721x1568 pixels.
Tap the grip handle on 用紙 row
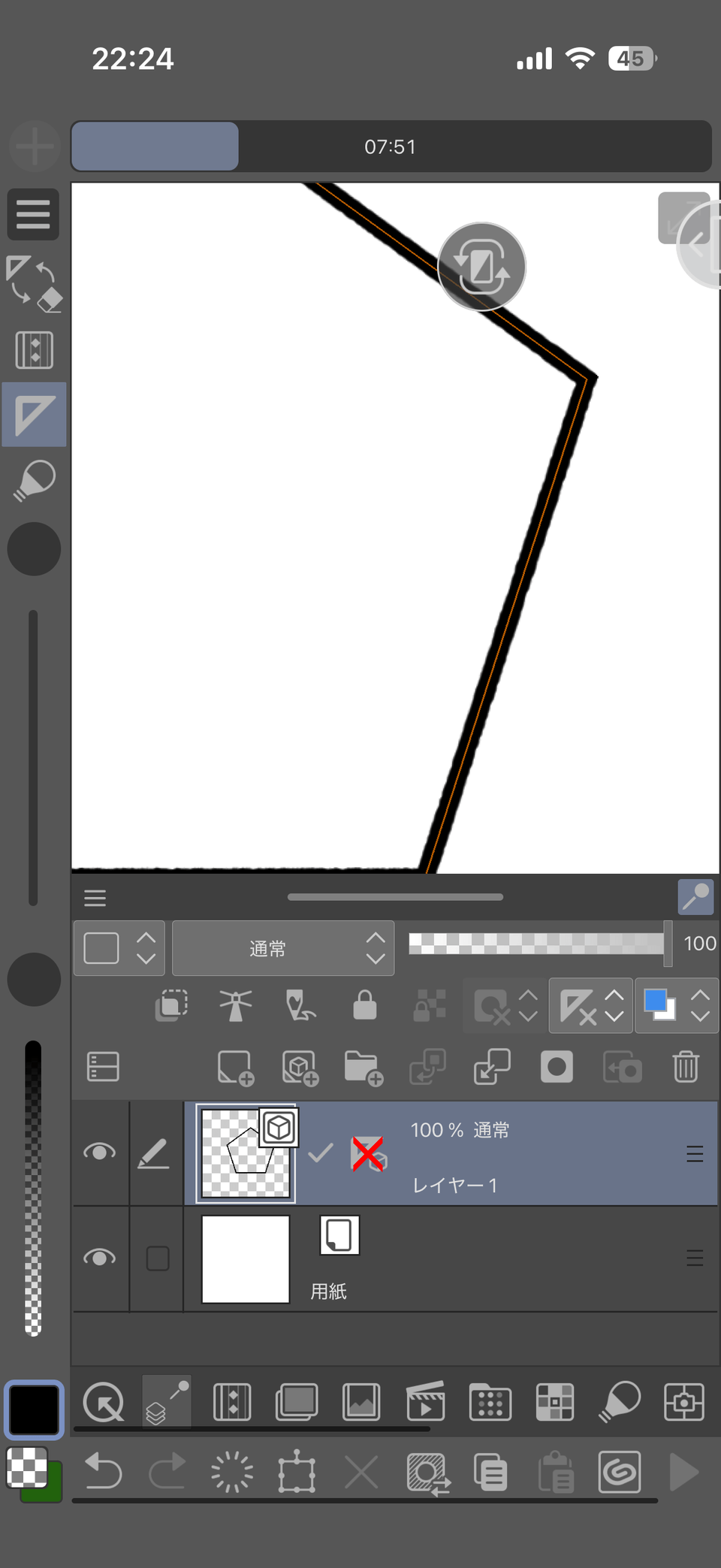695,1258
